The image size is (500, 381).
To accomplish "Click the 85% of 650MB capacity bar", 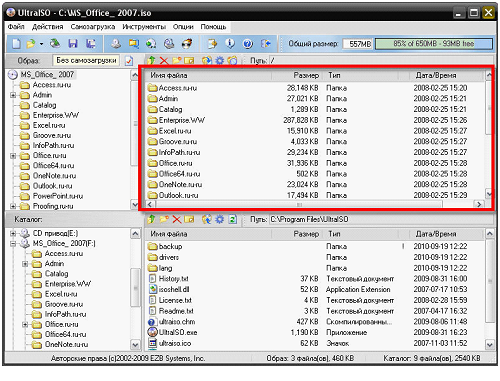I will click(x=434, y=44).
